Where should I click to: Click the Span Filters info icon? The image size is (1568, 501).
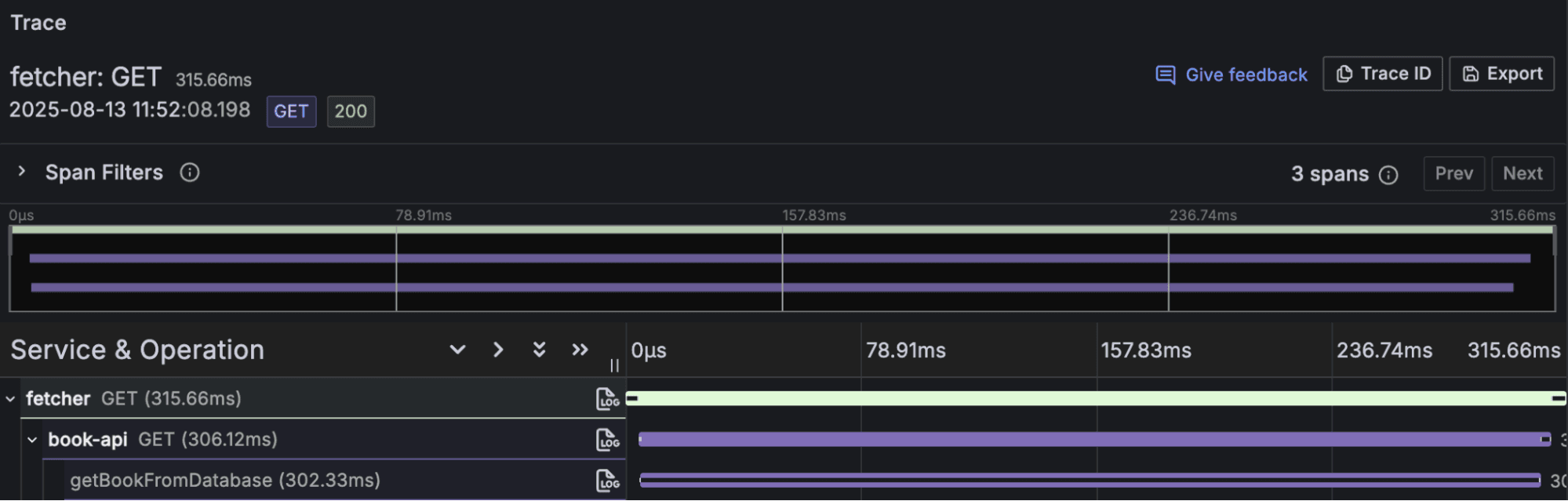(x=190, y=172)
